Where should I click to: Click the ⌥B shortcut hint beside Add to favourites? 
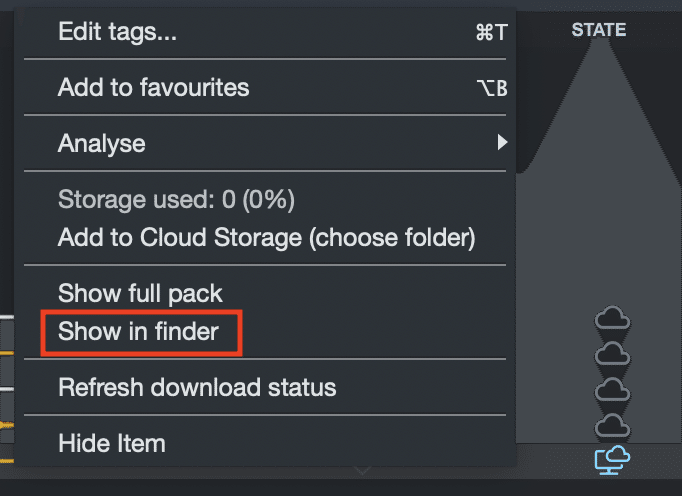pos(492,88)
